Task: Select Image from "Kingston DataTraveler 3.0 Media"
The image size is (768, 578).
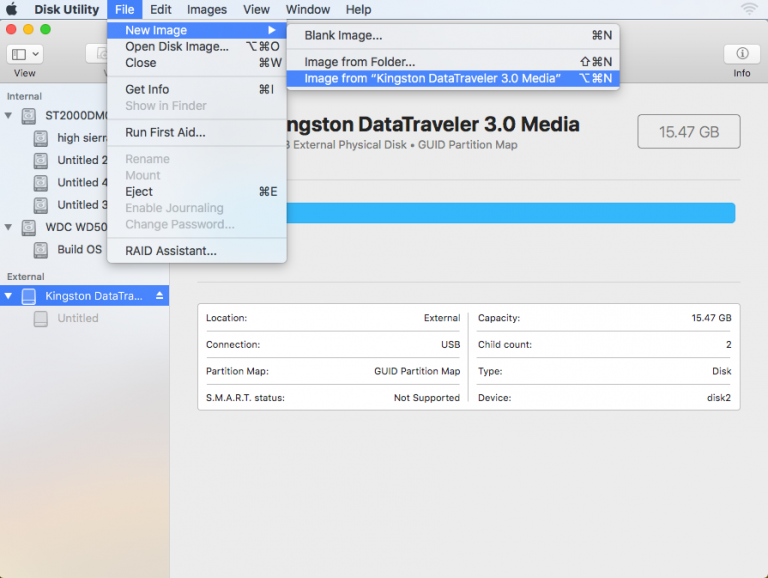Action: (453, 78)
